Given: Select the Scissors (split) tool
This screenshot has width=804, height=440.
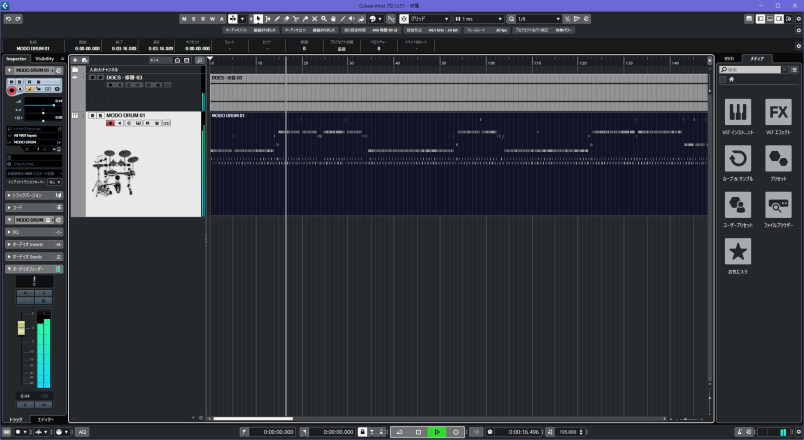Looking at the screenshot, I should coord(295,19).
